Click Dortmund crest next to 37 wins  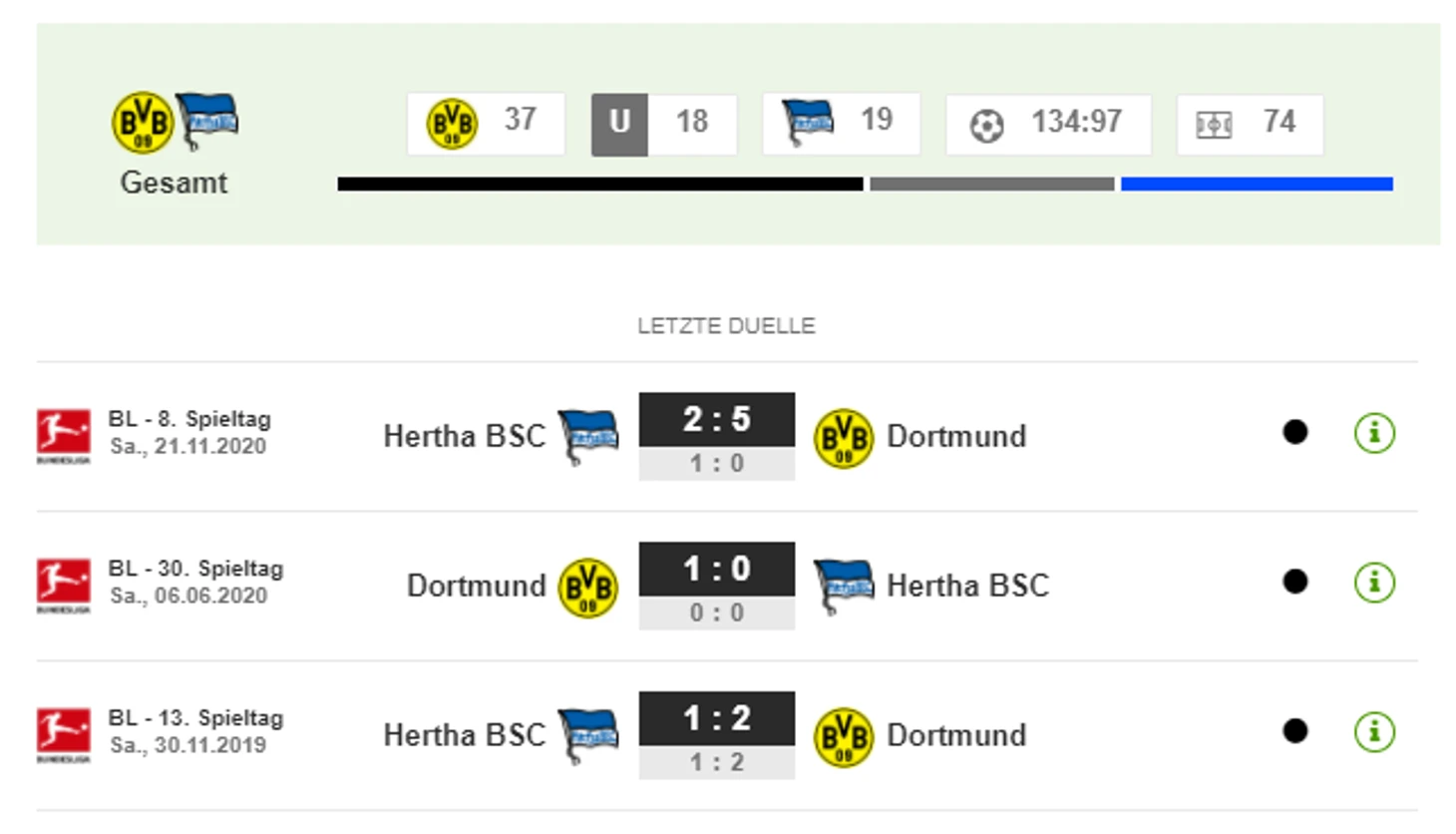pyautogui.click(x=452, y=124)
